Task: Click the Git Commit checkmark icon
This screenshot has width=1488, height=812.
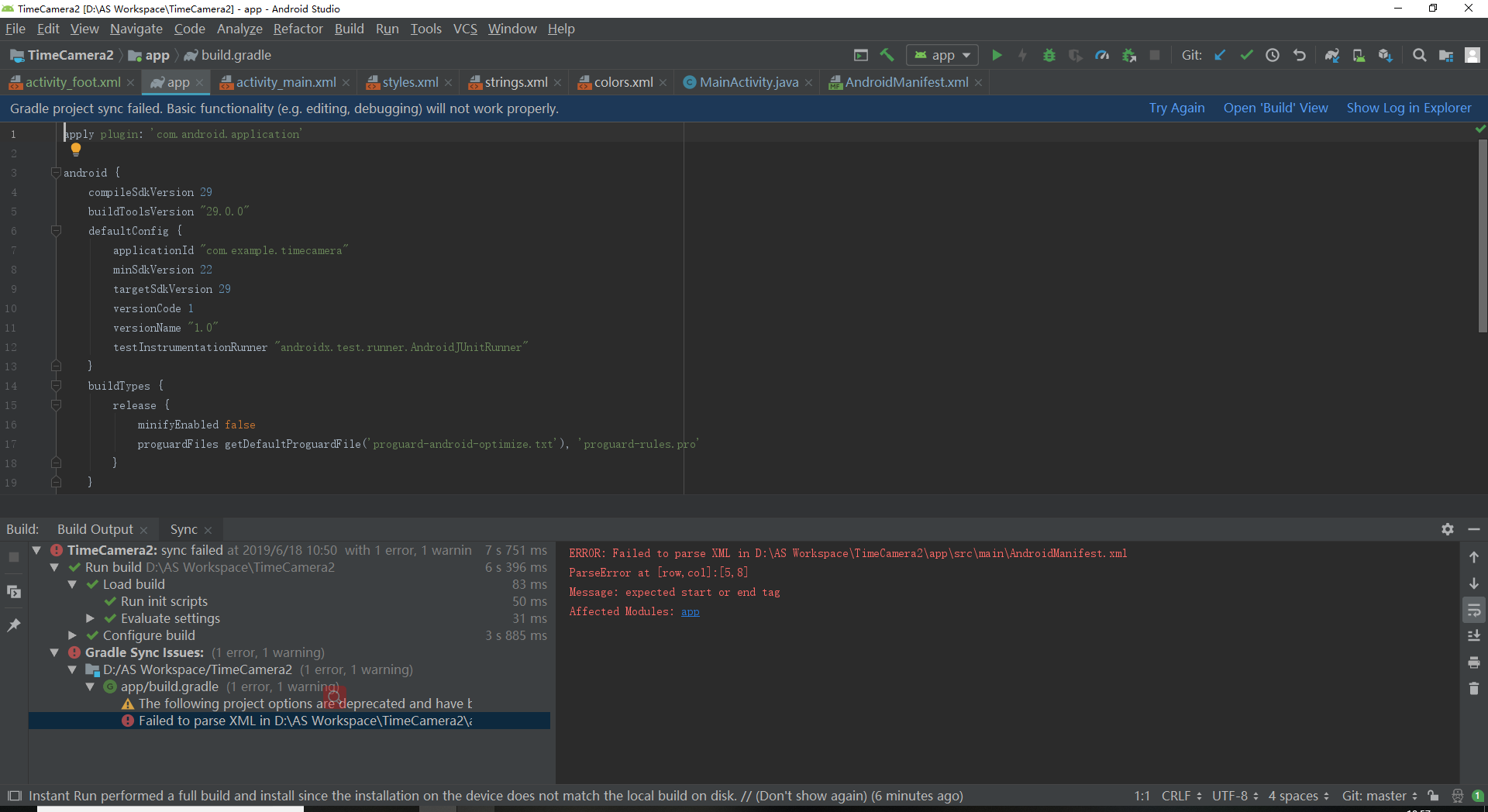Action: (1246, 55)
